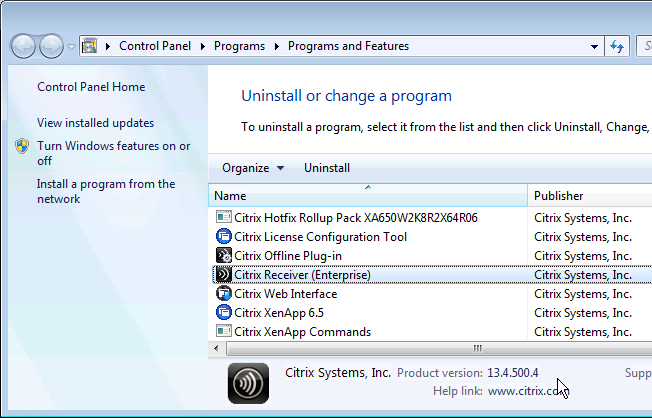Click publisher cell of Citrix Web Interface row

[583, 294]
